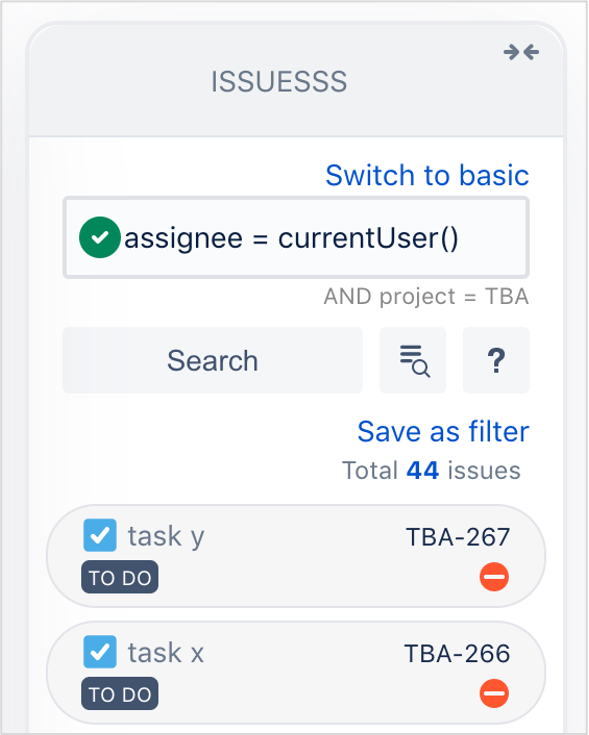Open JQL help with question mark icon
The height and width of the screenshot is (735, 589).
pos(496,360)
